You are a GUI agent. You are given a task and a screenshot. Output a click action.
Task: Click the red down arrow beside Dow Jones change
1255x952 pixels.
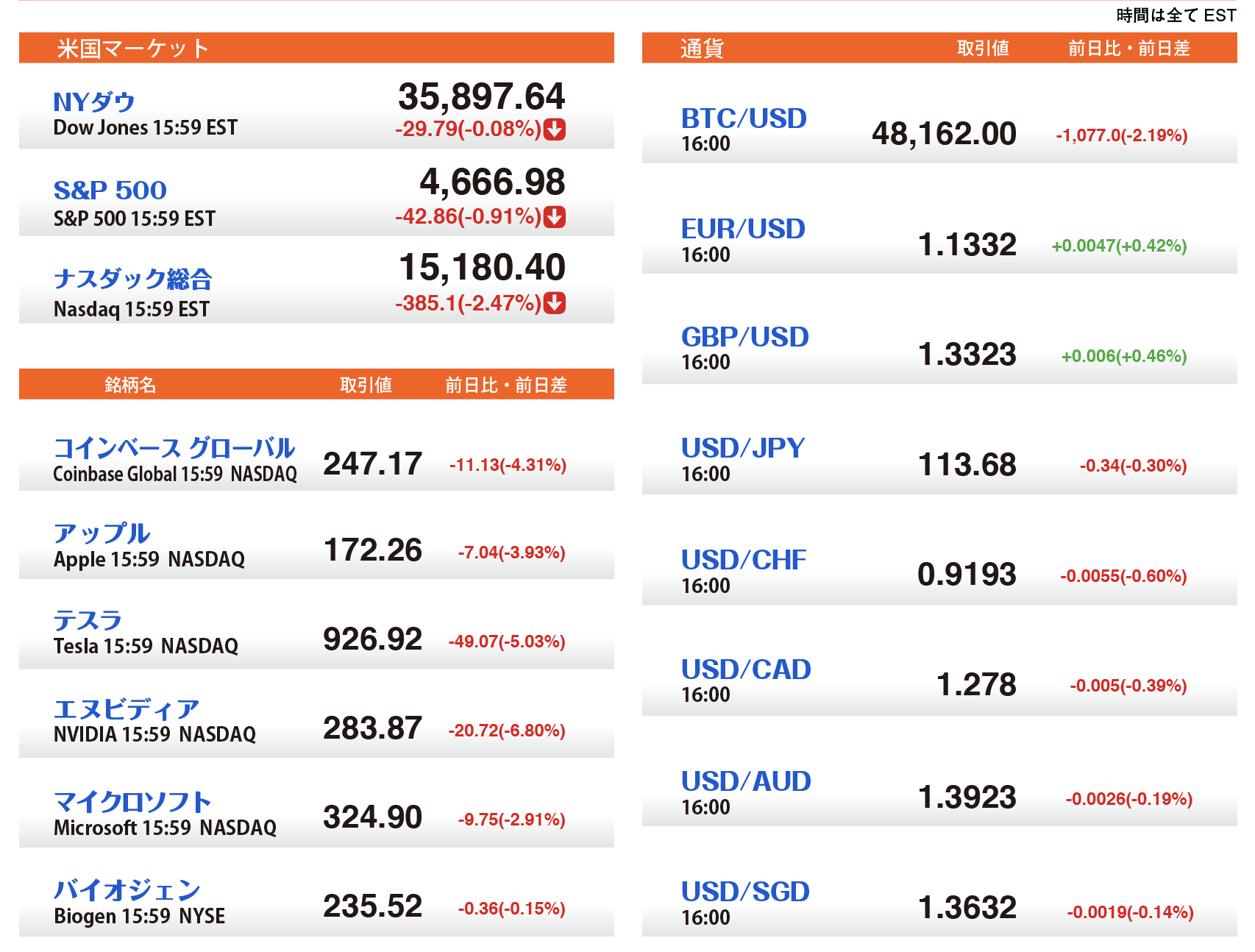coord(554,129)
